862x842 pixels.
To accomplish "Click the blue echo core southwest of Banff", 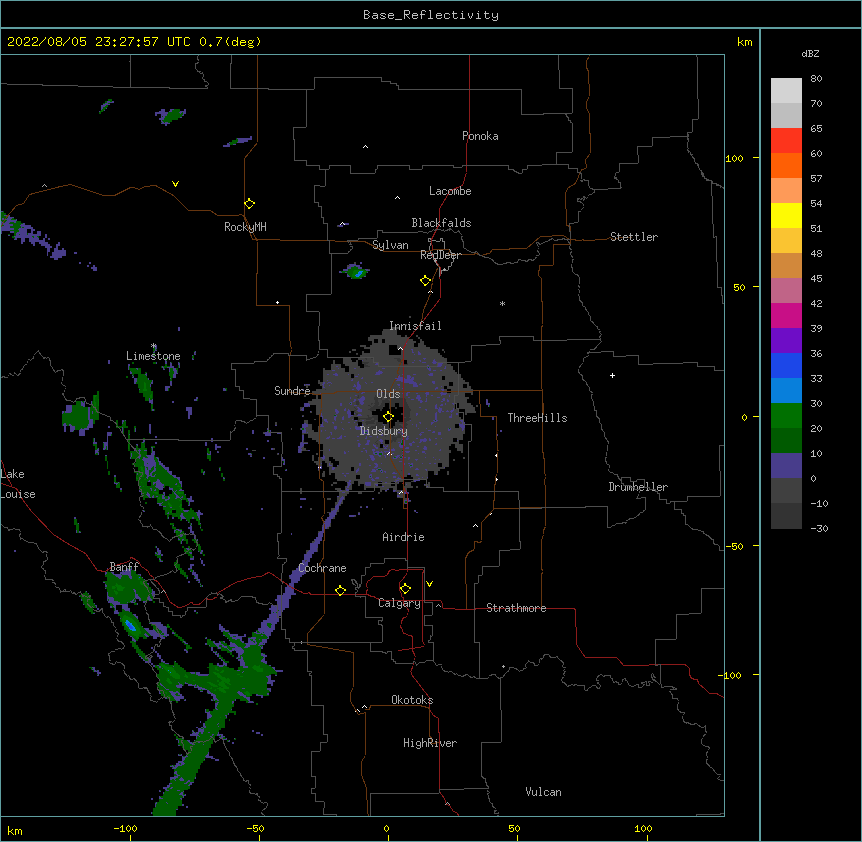I will 130,625.
